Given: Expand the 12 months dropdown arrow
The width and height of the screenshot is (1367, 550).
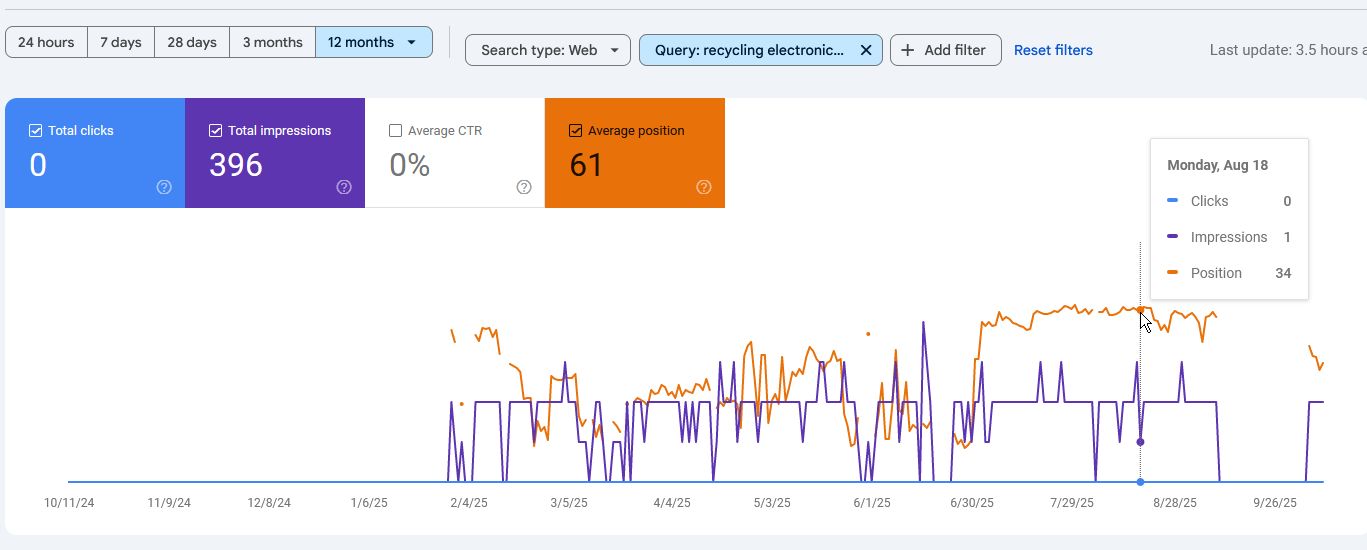Looking at the screenshot, I should [412, 43].
